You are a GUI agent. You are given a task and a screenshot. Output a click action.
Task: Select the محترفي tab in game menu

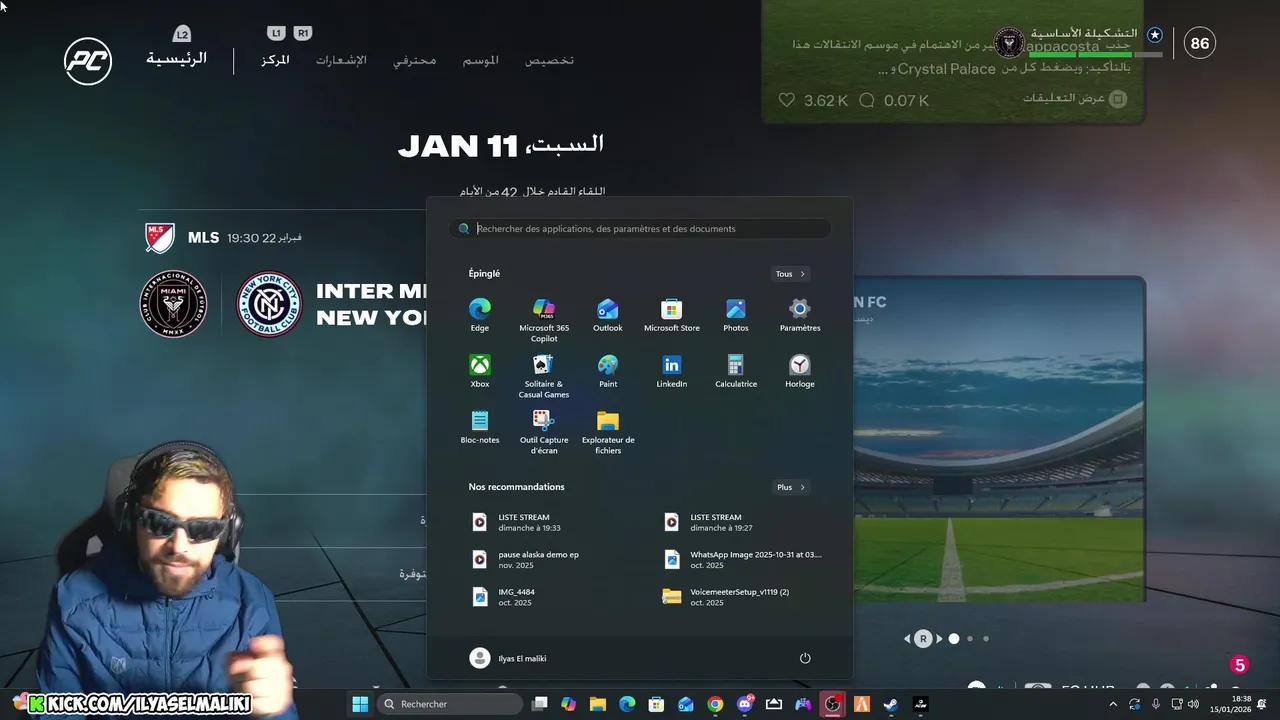click(414, 60)
